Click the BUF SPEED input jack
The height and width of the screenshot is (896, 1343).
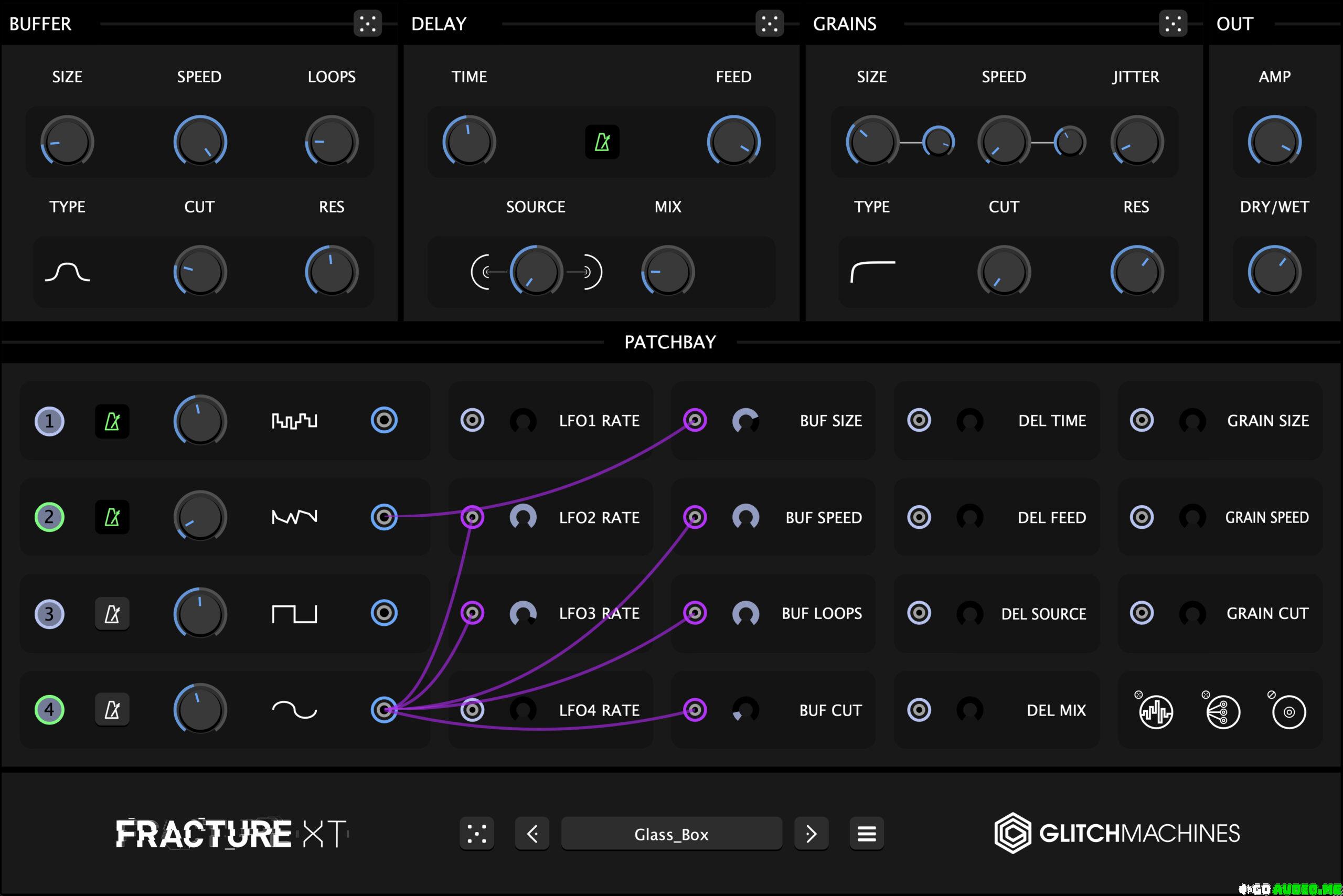point(695,517)
